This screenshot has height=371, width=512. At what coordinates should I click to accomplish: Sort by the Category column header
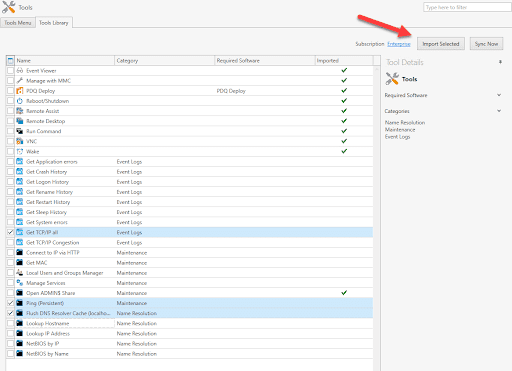(164, 61)
